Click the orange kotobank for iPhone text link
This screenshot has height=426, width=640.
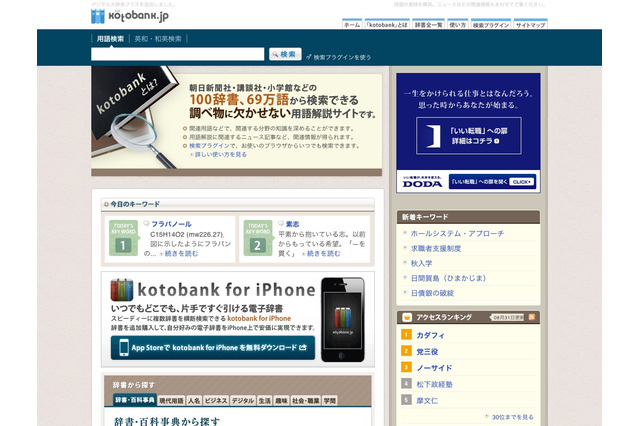pos(259,318)
